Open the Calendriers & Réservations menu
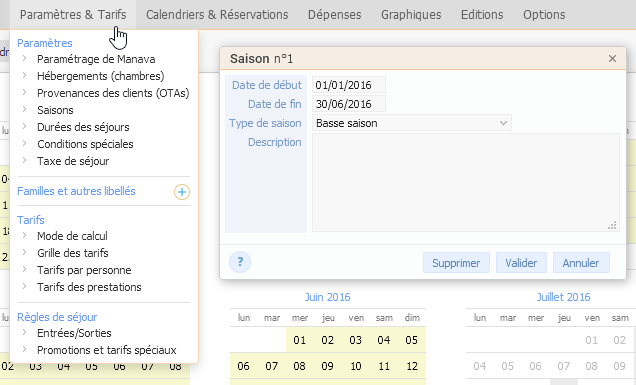 tap(217, 15)
